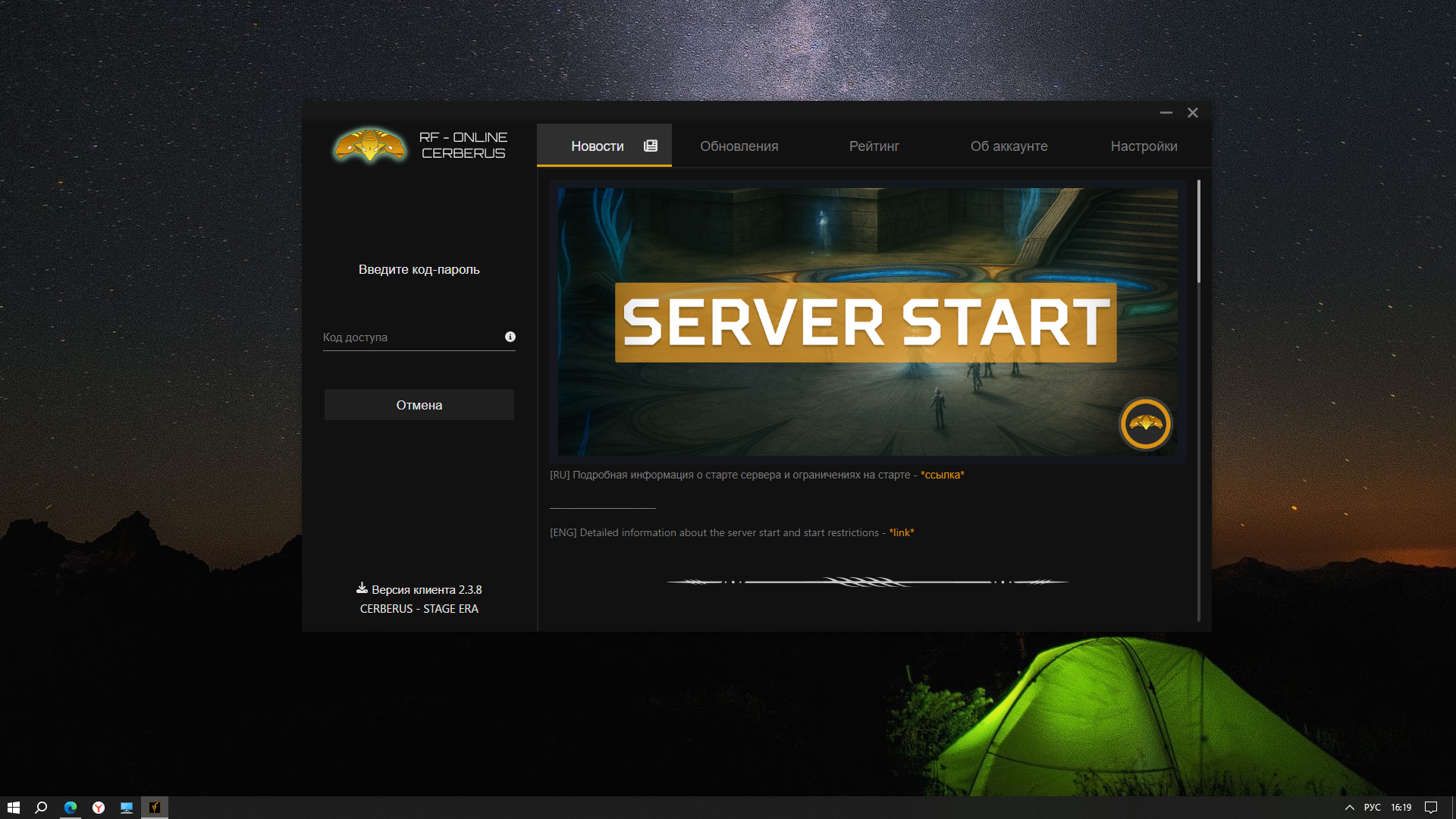Open Microsoft Edge from the taskbar
The height and width of the screenshot is (819, 1456).
pos(71,808)
